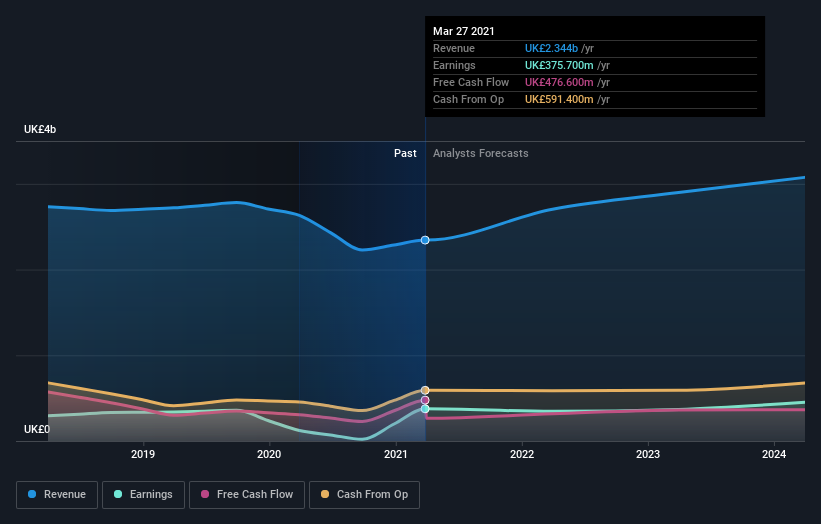Click the Past section label
This screenshot has height=524, width=821.
(405, 153)
